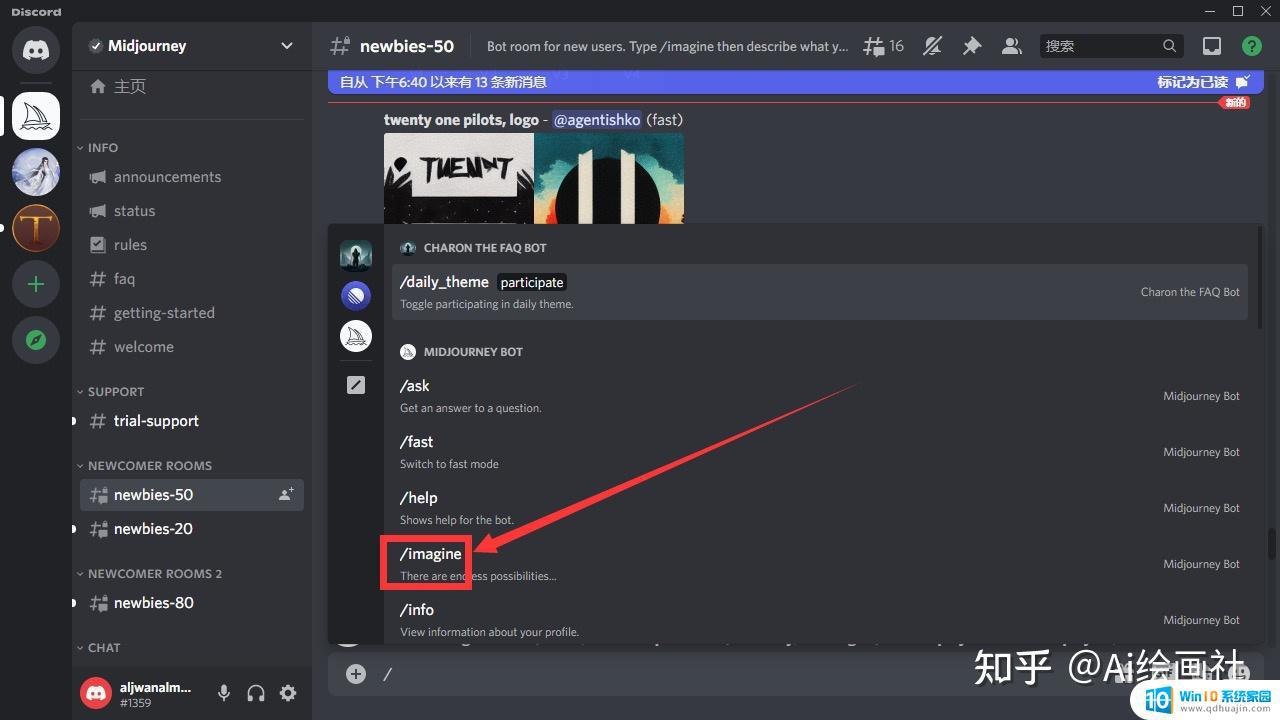Open the threads icon showing 16
The image size is (1280, 720).
(x=883, y=46)
